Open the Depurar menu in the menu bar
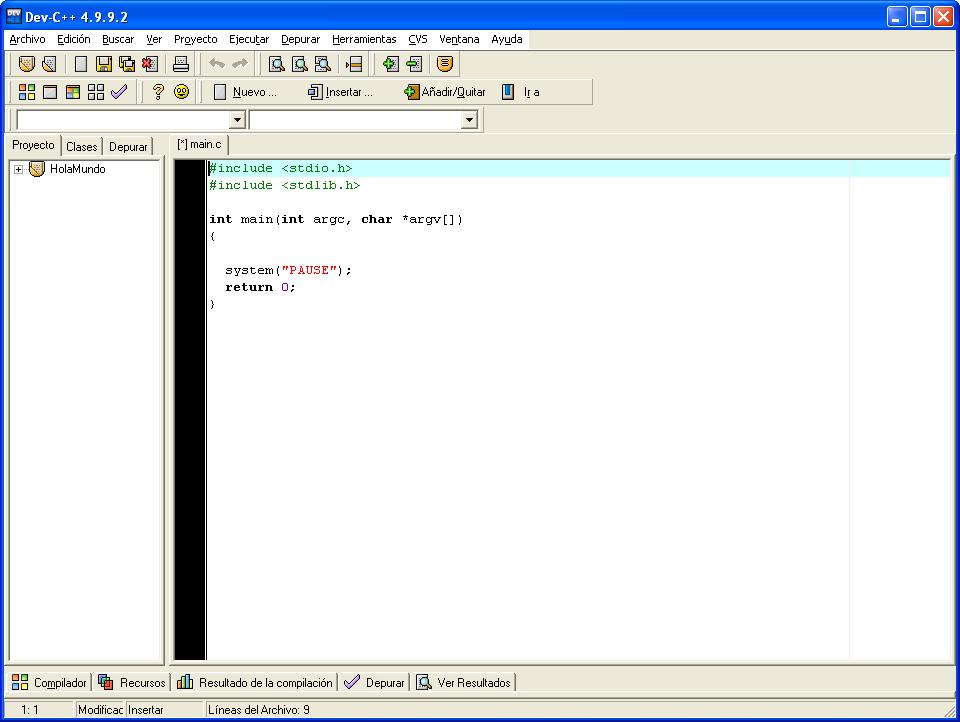 tap(300, 39)
